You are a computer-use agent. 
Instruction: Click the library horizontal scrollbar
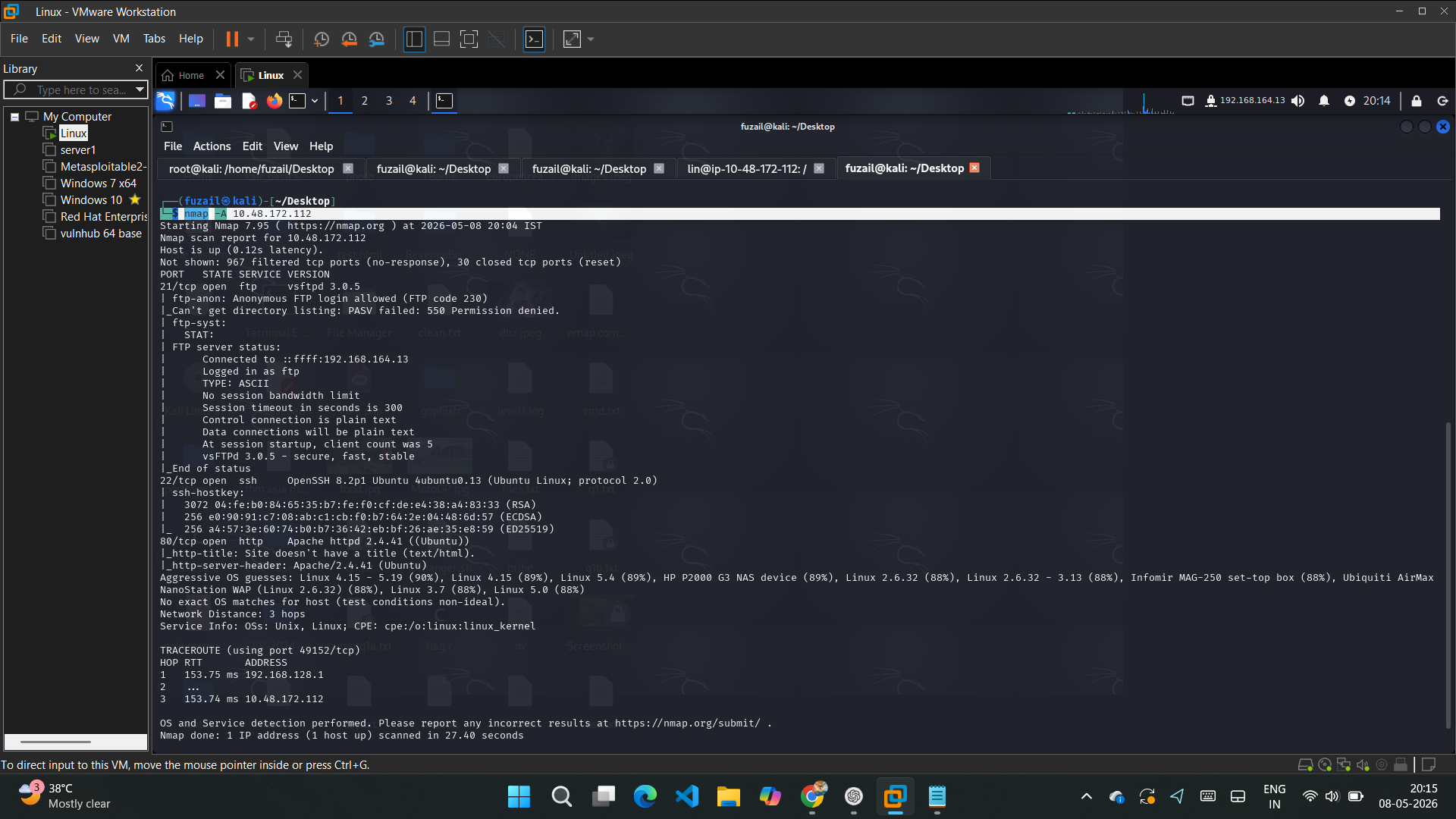55,742
